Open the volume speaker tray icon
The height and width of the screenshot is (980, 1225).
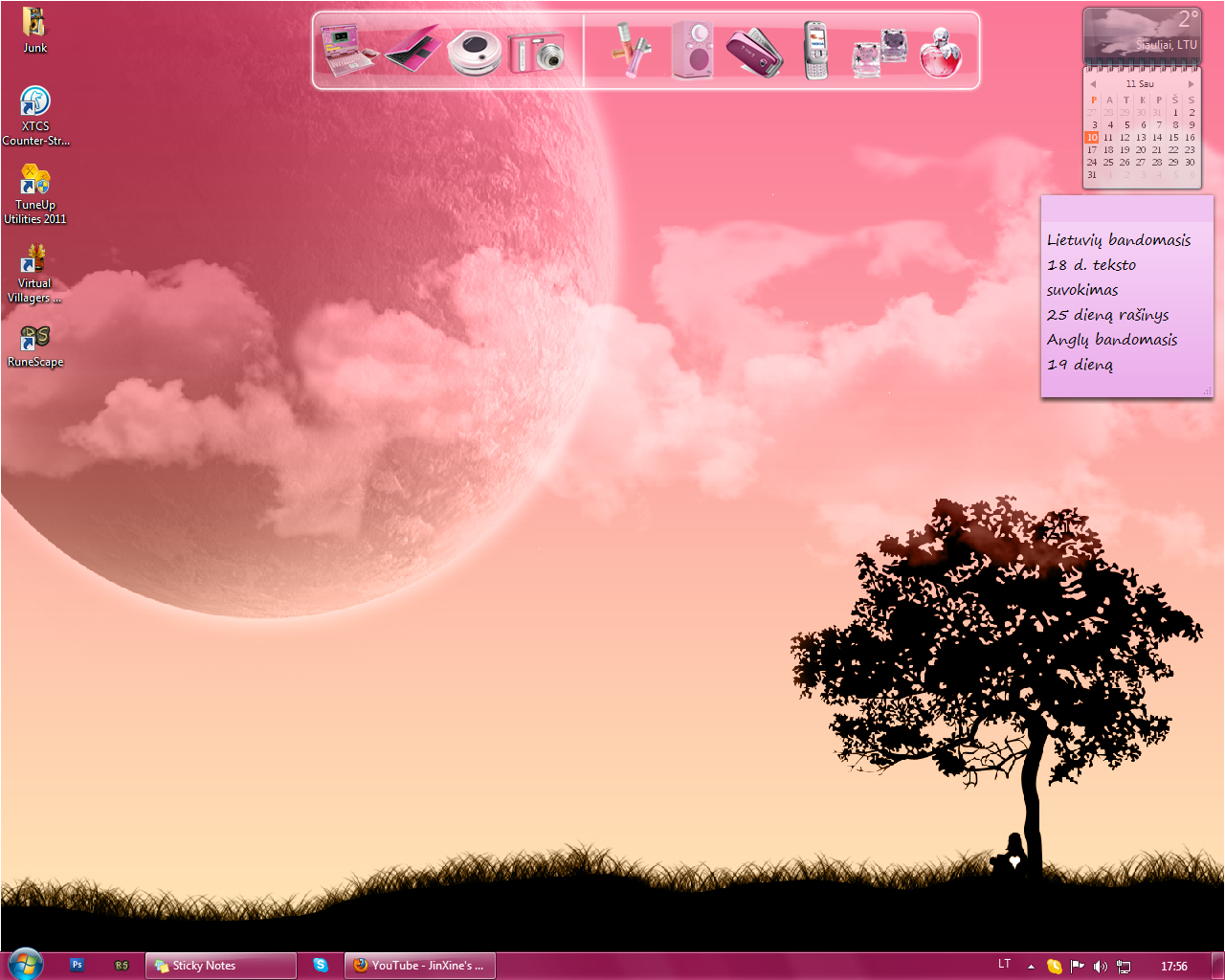tap(1101, 967)
